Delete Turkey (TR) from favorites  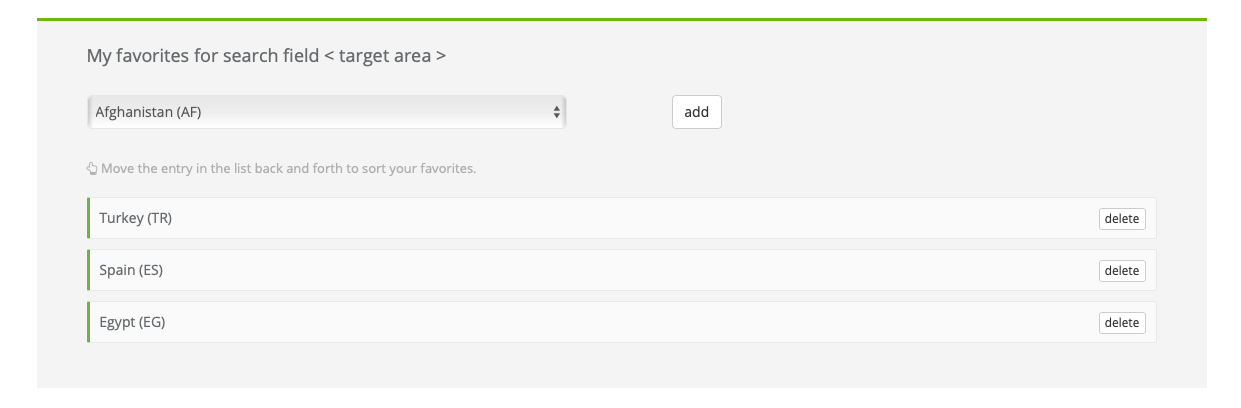tap(1121, 219)
